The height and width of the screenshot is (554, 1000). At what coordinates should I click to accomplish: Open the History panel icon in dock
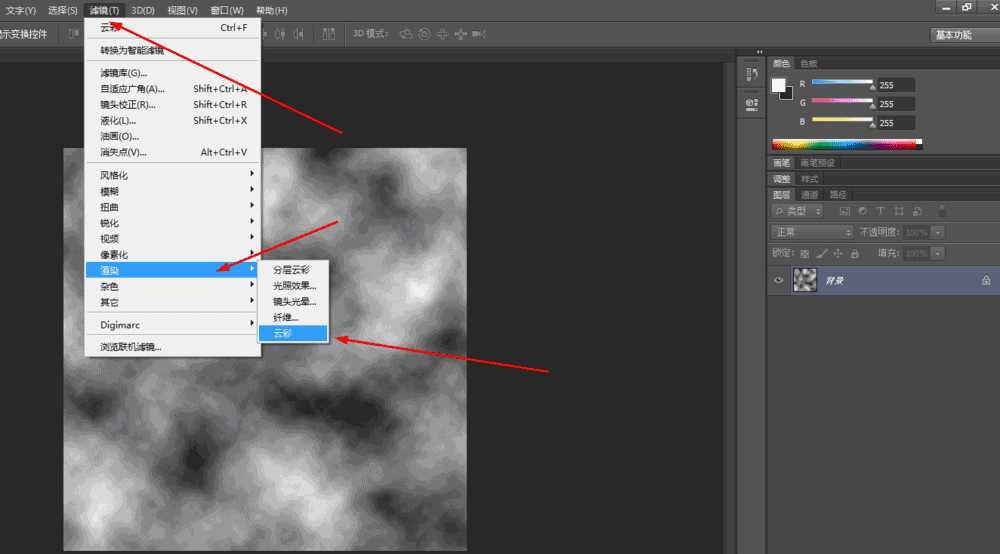coord(752,74)
